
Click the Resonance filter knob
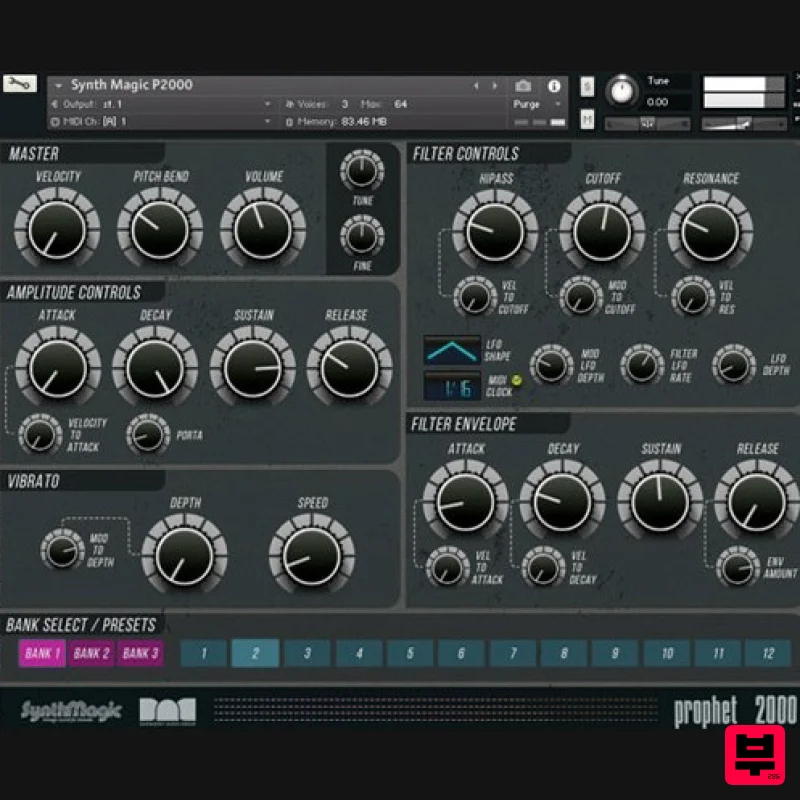tap(710, 232)
